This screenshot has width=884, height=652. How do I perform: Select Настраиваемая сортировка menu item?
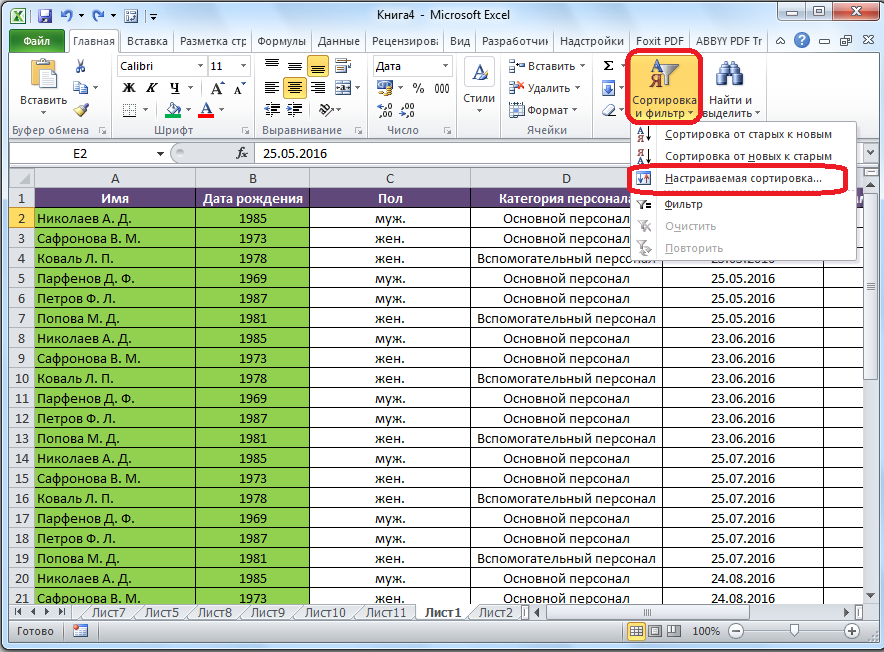pyautogui.click(x=742, y=178)
